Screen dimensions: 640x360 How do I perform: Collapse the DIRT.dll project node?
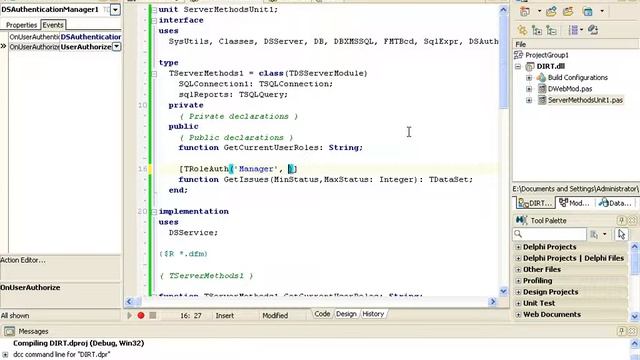tap(518, 66)
